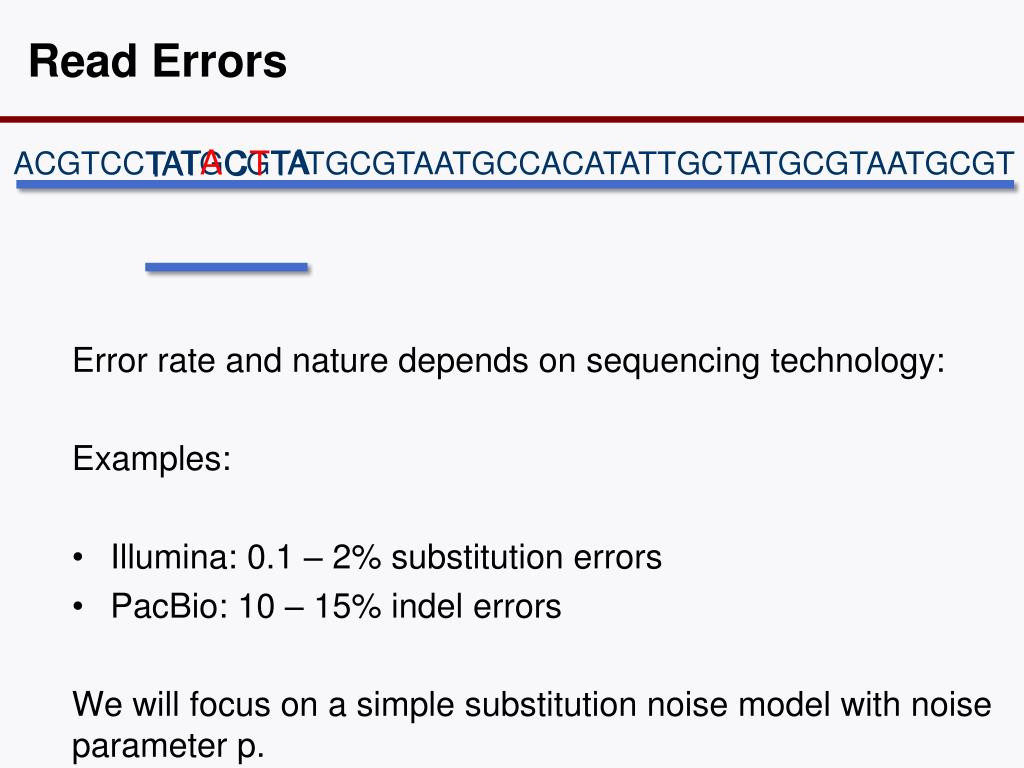
Task: Click the bullet before PacBio
Action: pos(78,607)
